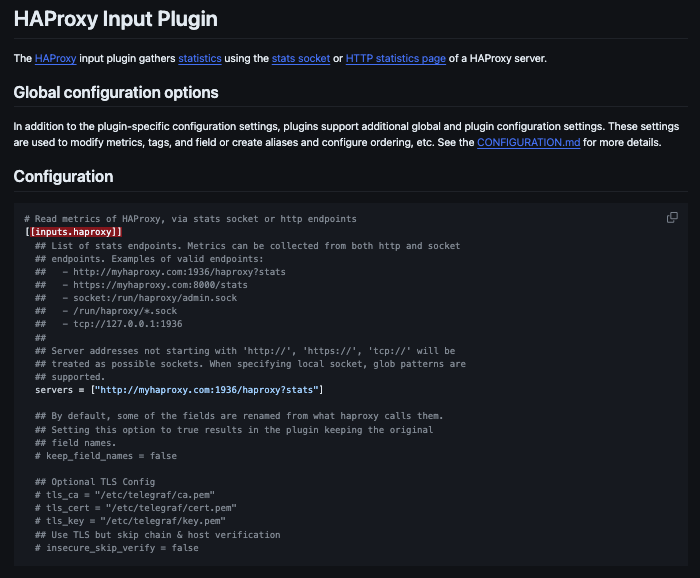The image size is (700, 578).
Task: Click the '## By default, some of the fields' comment
Action: [239, 416]
